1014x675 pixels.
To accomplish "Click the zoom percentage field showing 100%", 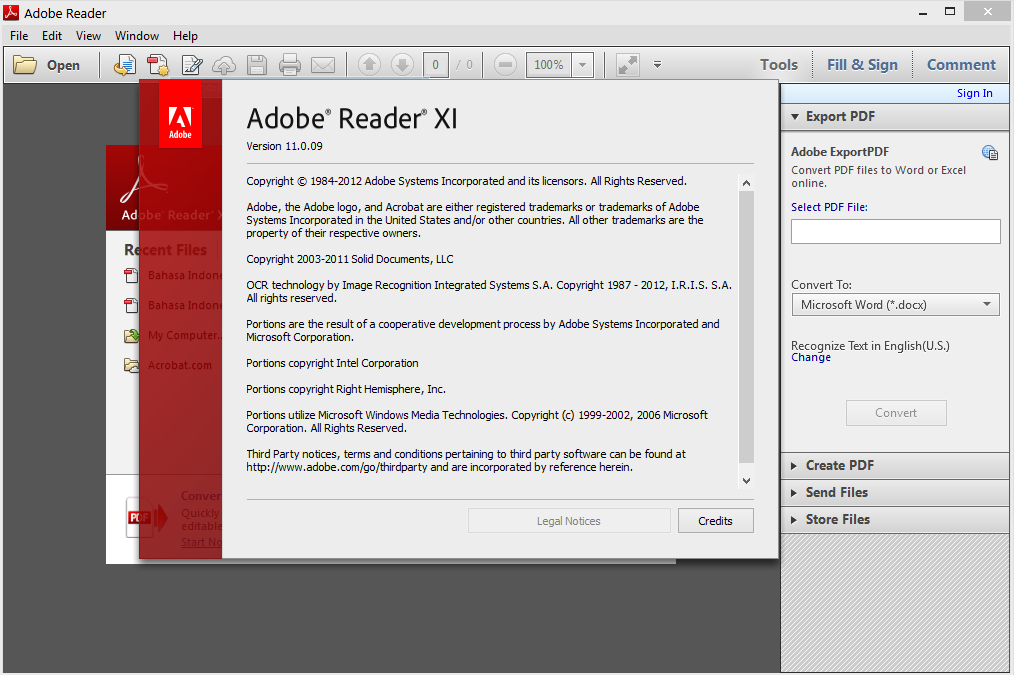I will [548, 65].
